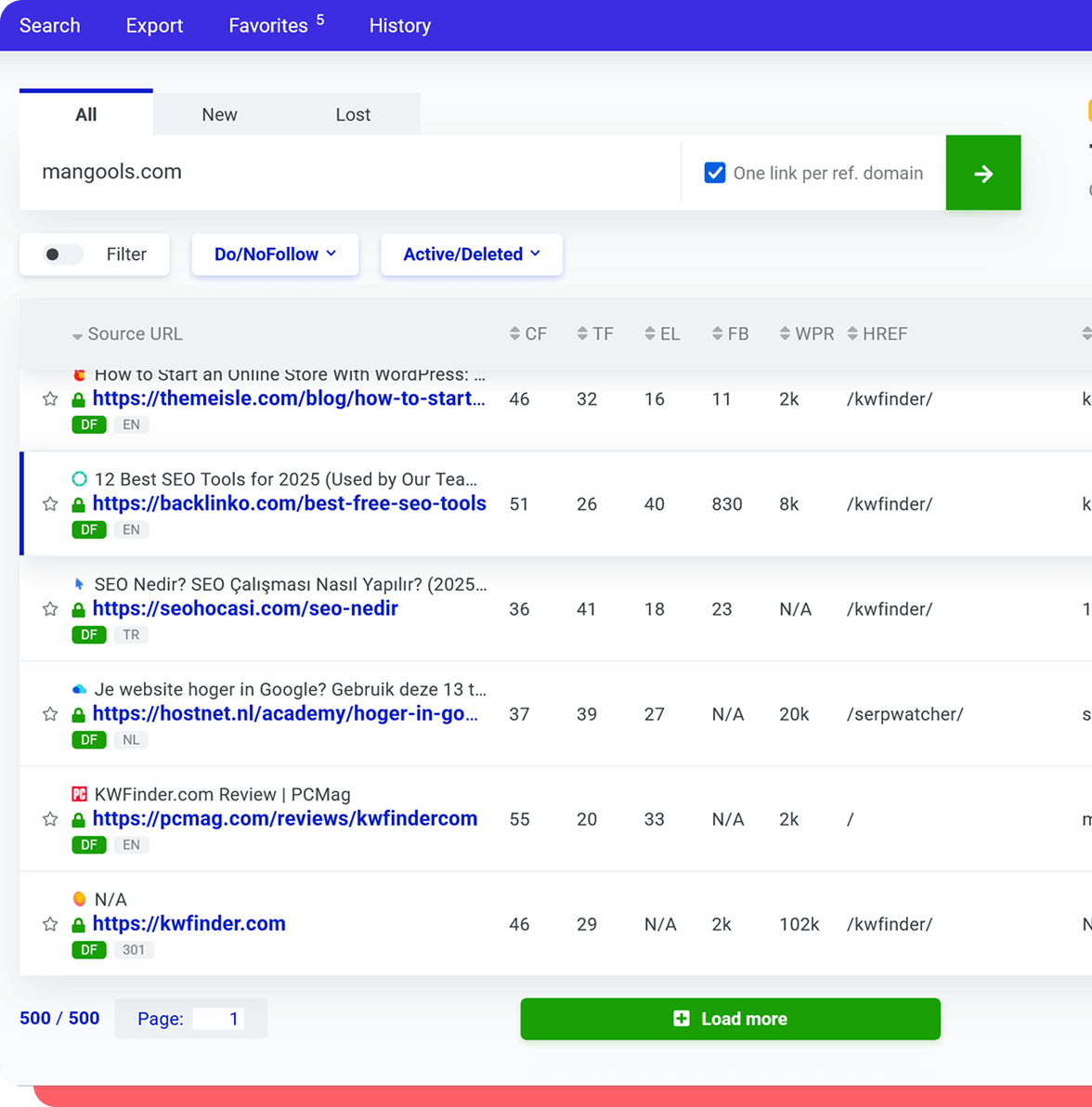Click the page number input field
This screenshot has height=1107, width=1092.
[x=218, y=1019]
